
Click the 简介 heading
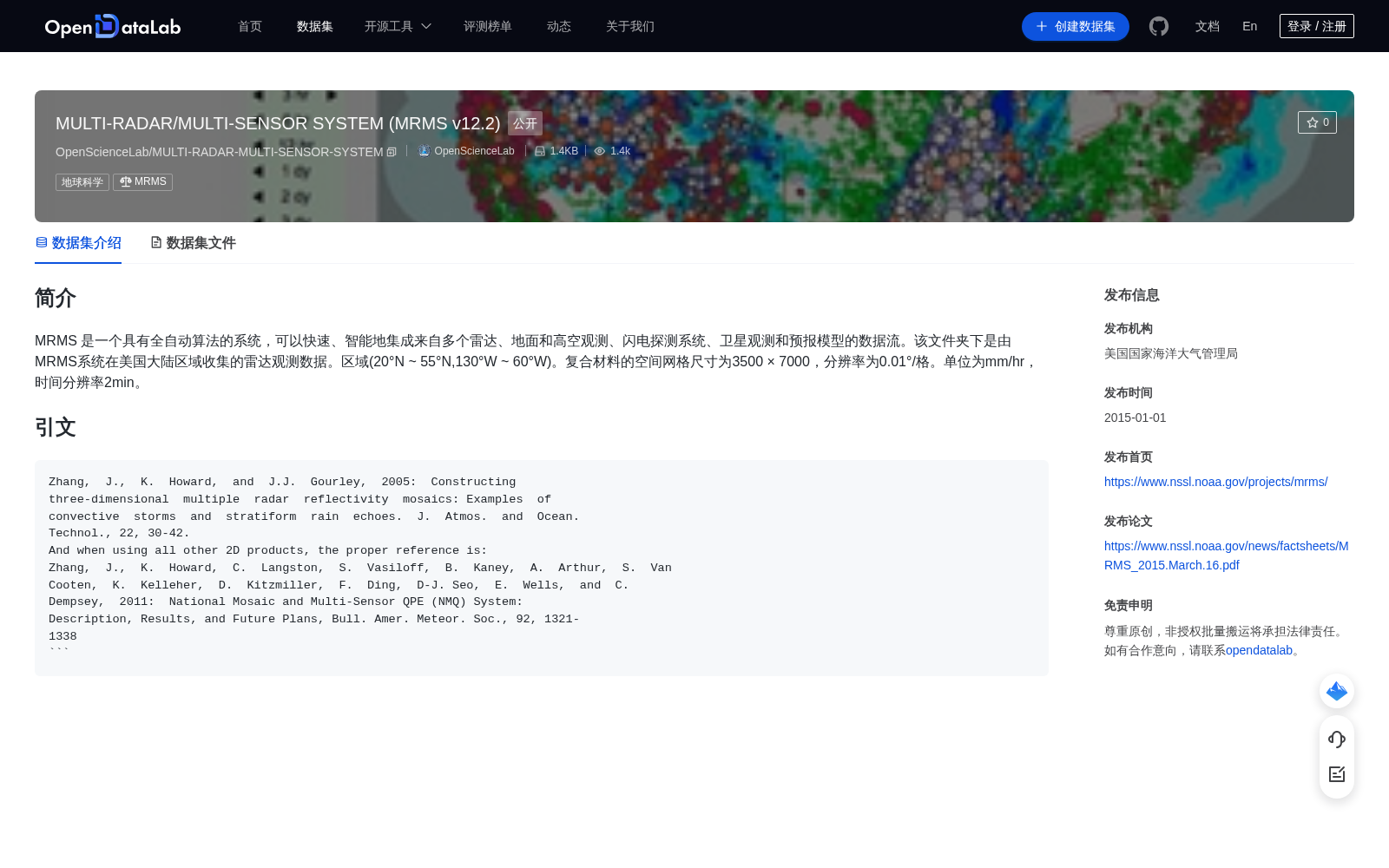pos(56,298)
